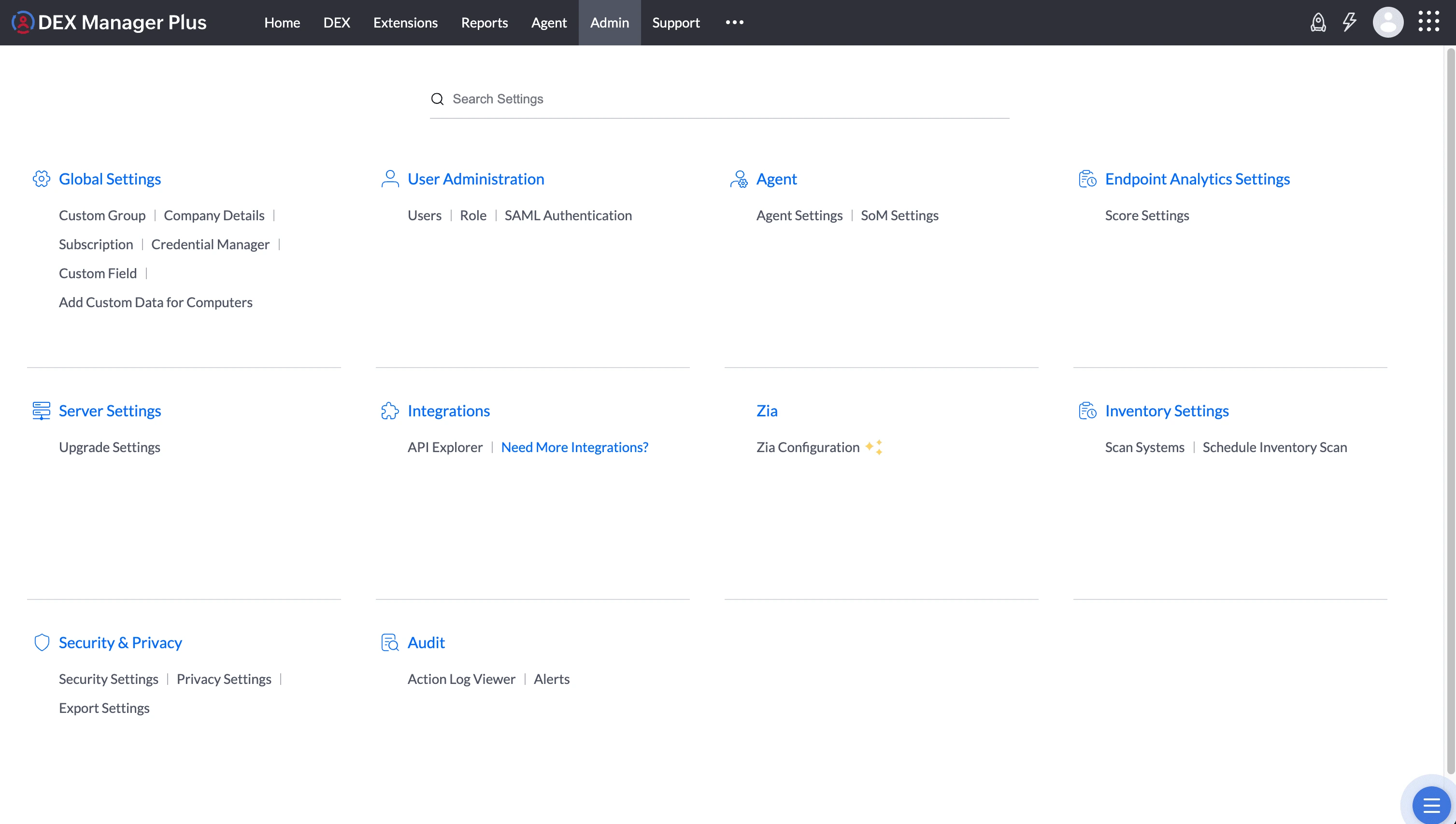Click the Server Settings icon

[x=42, y=411]
